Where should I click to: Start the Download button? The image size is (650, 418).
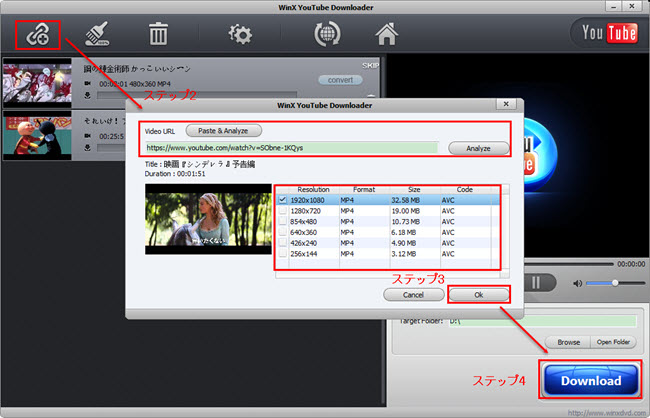tap(591, 380)
